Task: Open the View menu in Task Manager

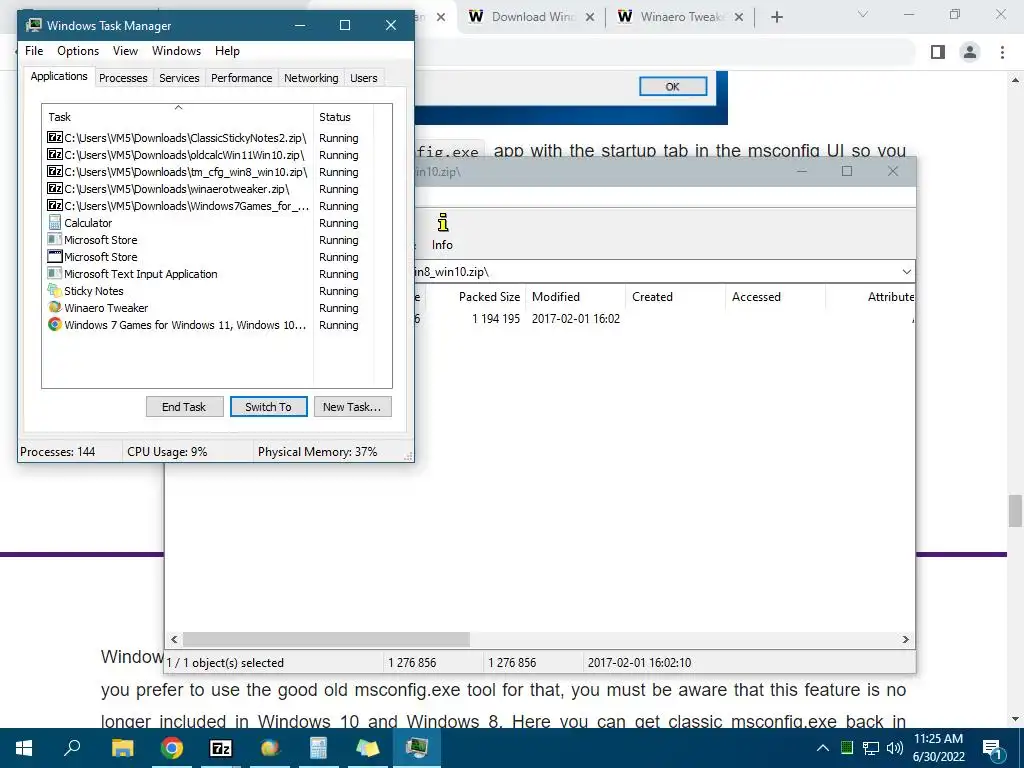Action: (125, 51)
